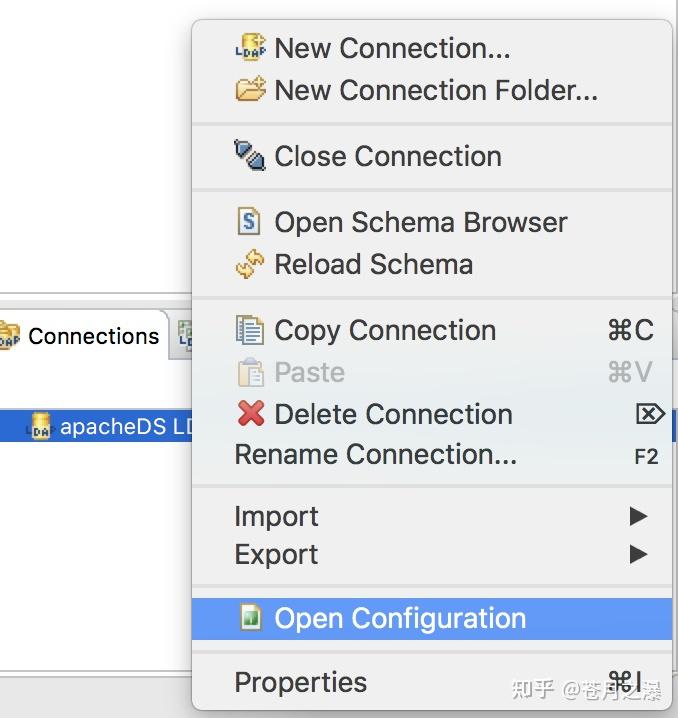Click the New Connection Folder icon
Viewport: 678px width, 718px height.
point(249,90)
